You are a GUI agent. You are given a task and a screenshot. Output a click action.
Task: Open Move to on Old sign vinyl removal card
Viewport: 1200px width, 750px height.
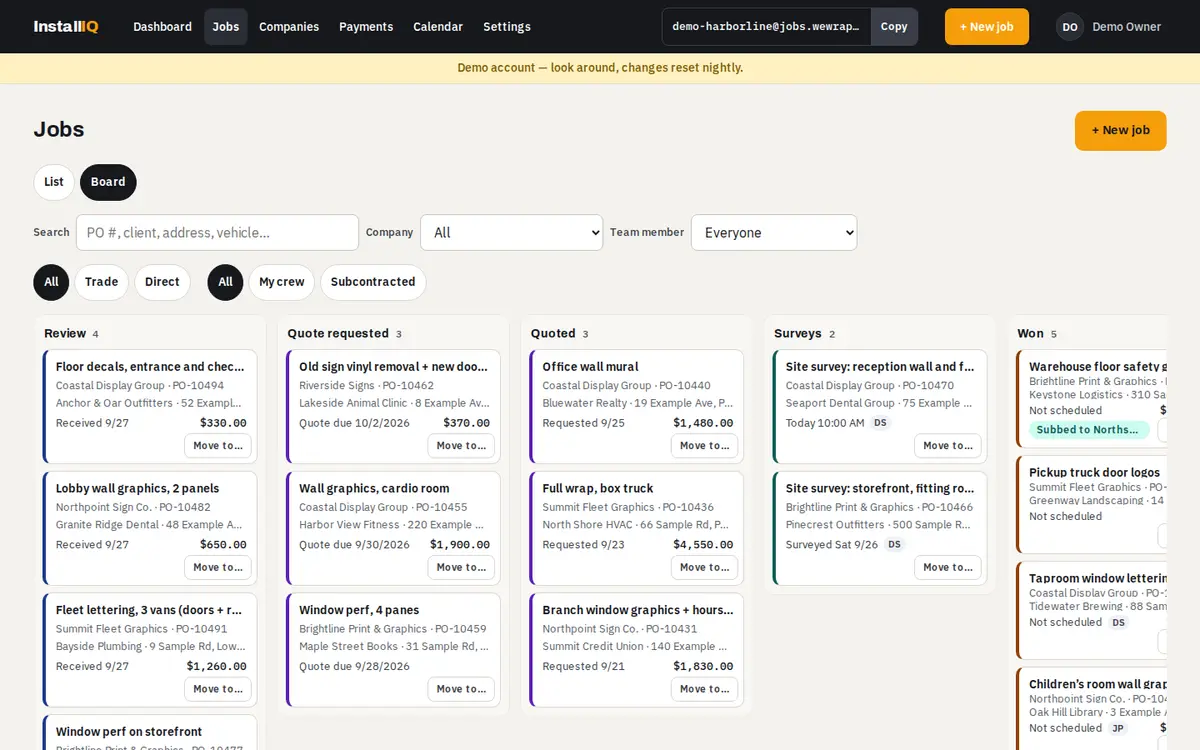click(461, 446)
